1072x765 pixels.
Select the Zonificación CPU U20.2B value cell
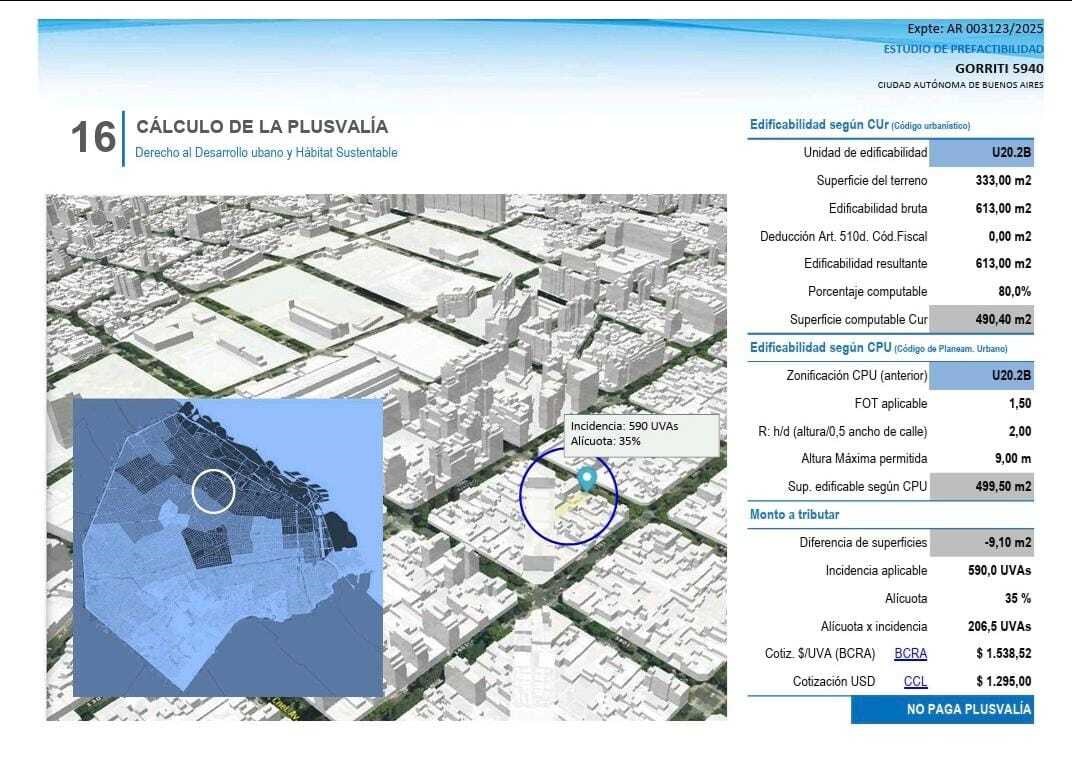pyautogui.click(x=981, y=376)
